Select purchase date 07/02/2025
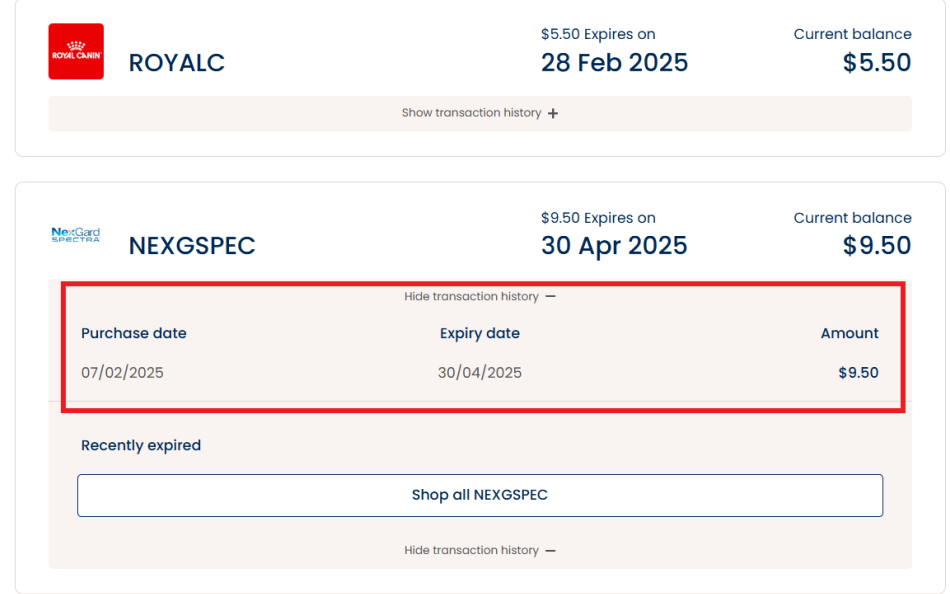950x594 pixels. (x=122, y=373)
